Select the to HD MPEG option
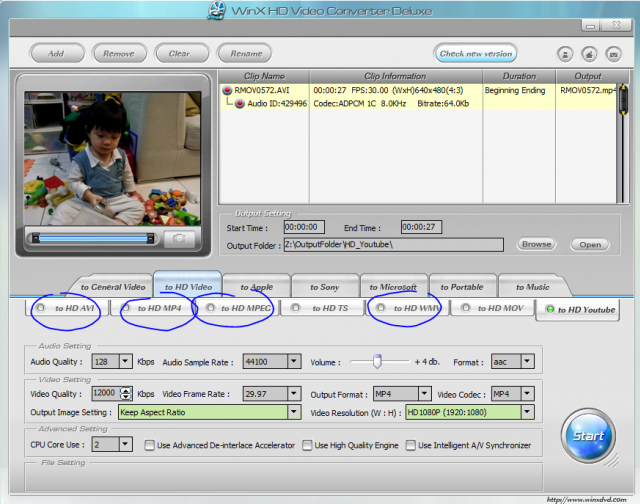 click(237, 308)
